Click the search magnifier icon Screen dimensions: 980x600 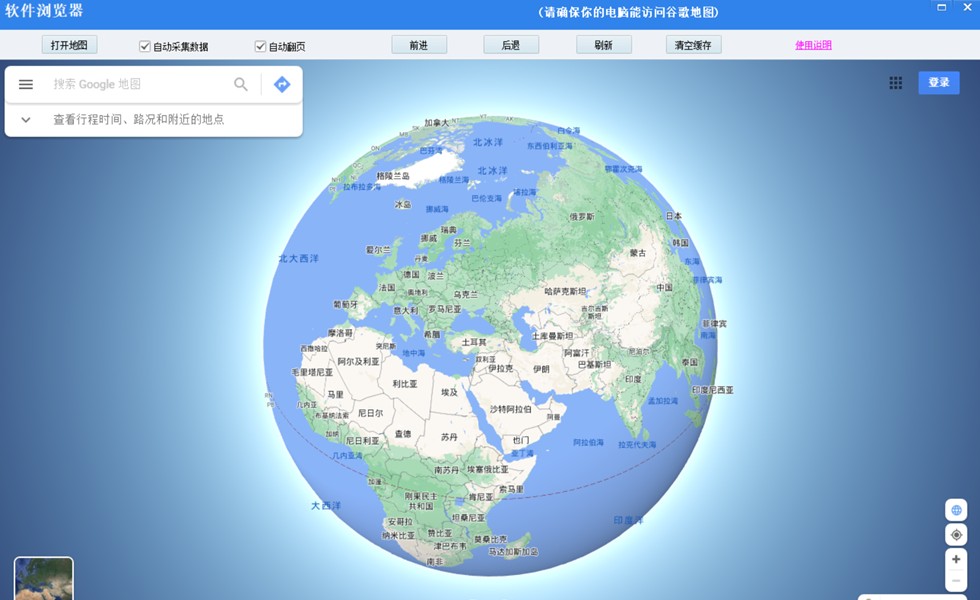[241, 84]
